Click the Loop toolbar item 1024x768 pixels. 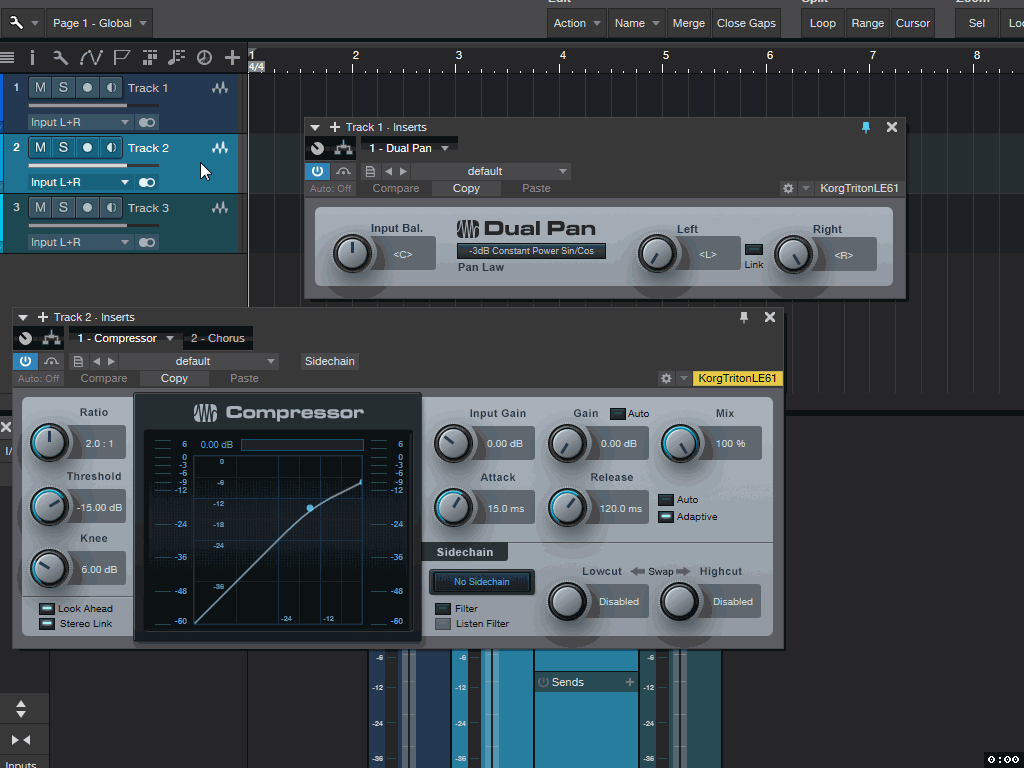[822, 23]
